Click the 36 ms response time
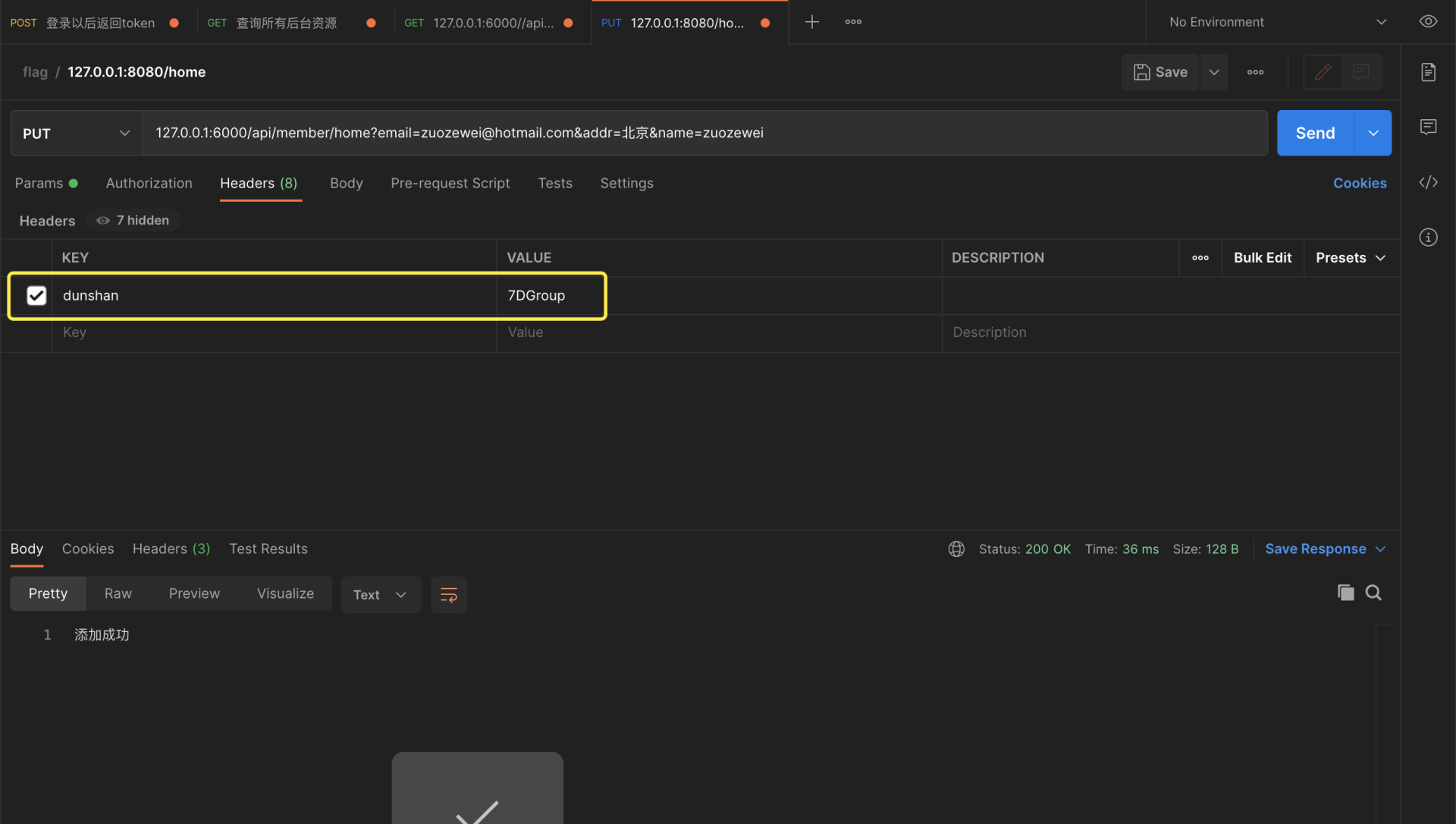Image resolution: width=1456 pixels, height=824 pixels. [1141, 549]
